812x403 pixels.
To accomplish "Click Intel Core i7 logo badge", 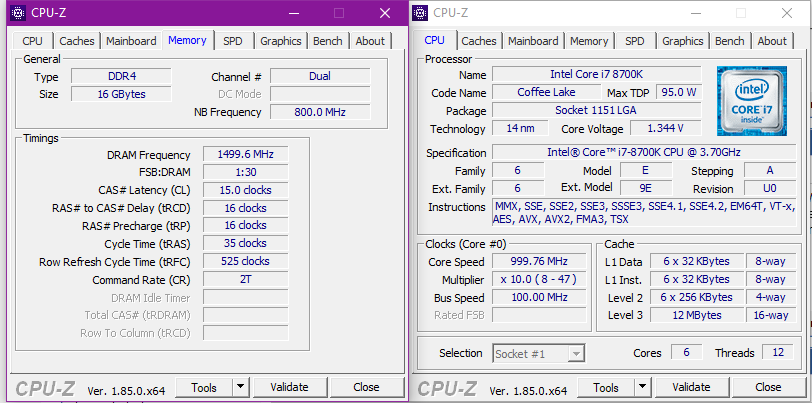I will pyautogui.click(x=752, y=101).
